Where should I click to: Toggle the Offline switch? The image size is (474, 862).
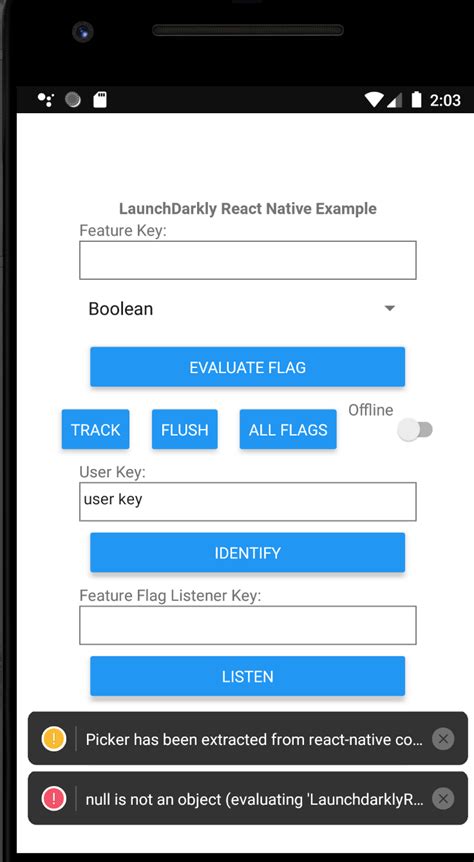(x=415, y=430)
